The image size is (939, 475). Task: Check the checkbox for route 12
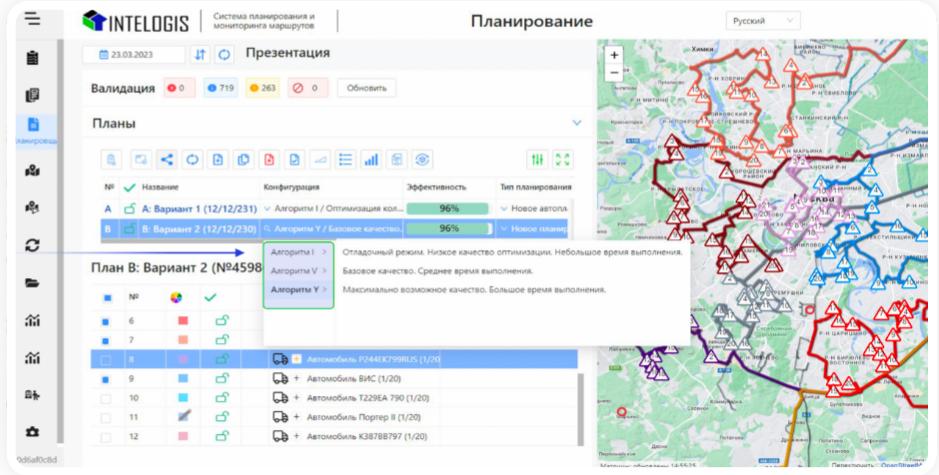tap(105, 437)
